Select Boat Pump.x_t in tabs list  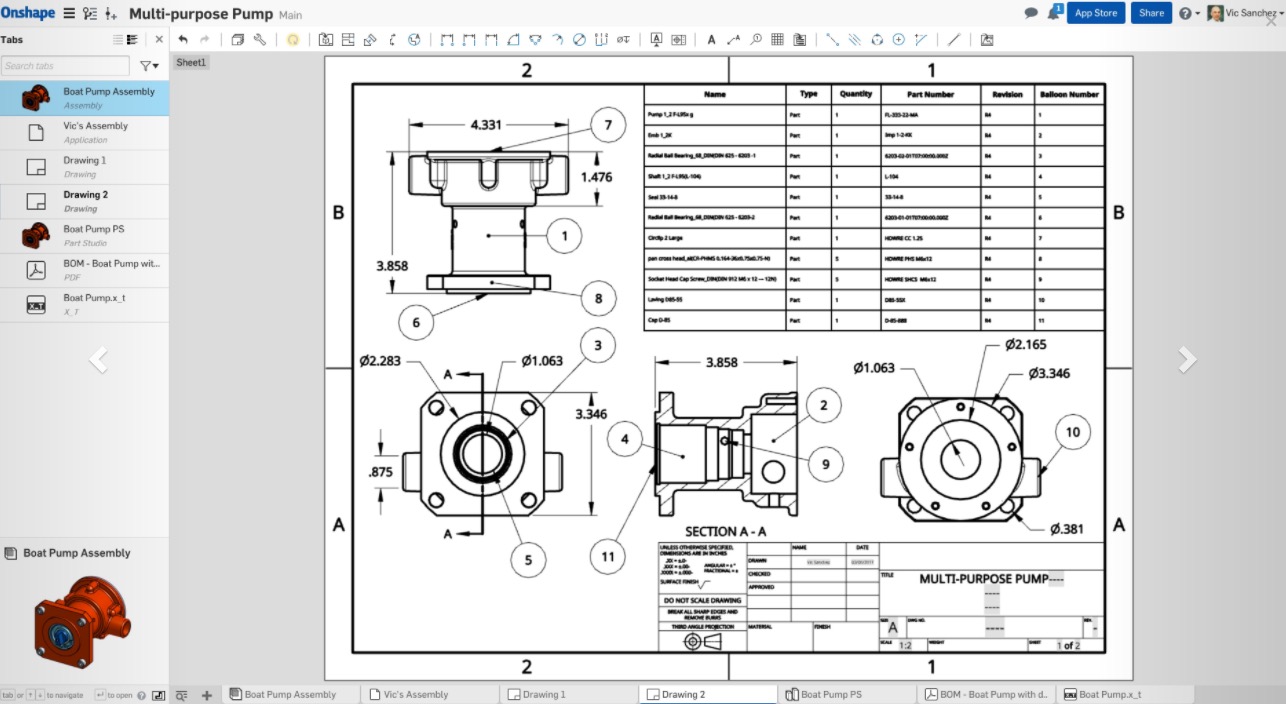coord(84,304)
